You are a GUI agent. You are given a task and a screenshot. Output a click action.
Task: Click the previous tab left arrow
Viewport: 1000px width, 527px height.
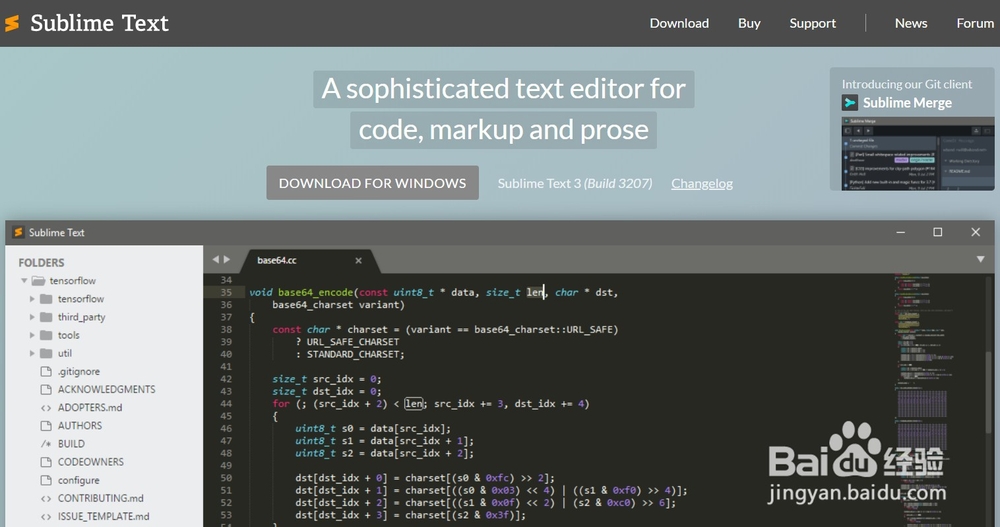pyautogui.click(x=216, y=259)
